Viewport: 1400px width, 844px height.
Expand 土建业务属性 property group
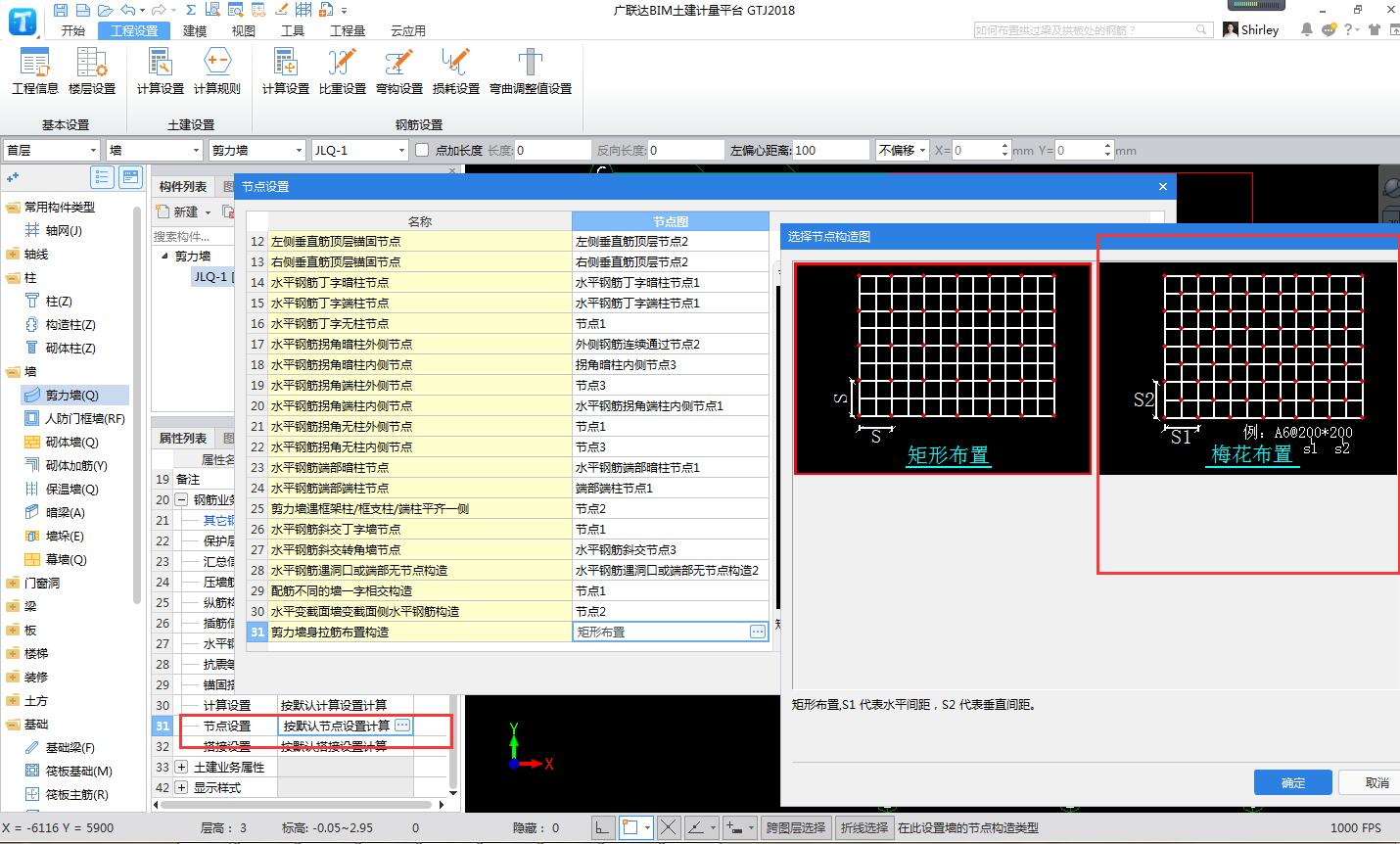tap(181, 767)
